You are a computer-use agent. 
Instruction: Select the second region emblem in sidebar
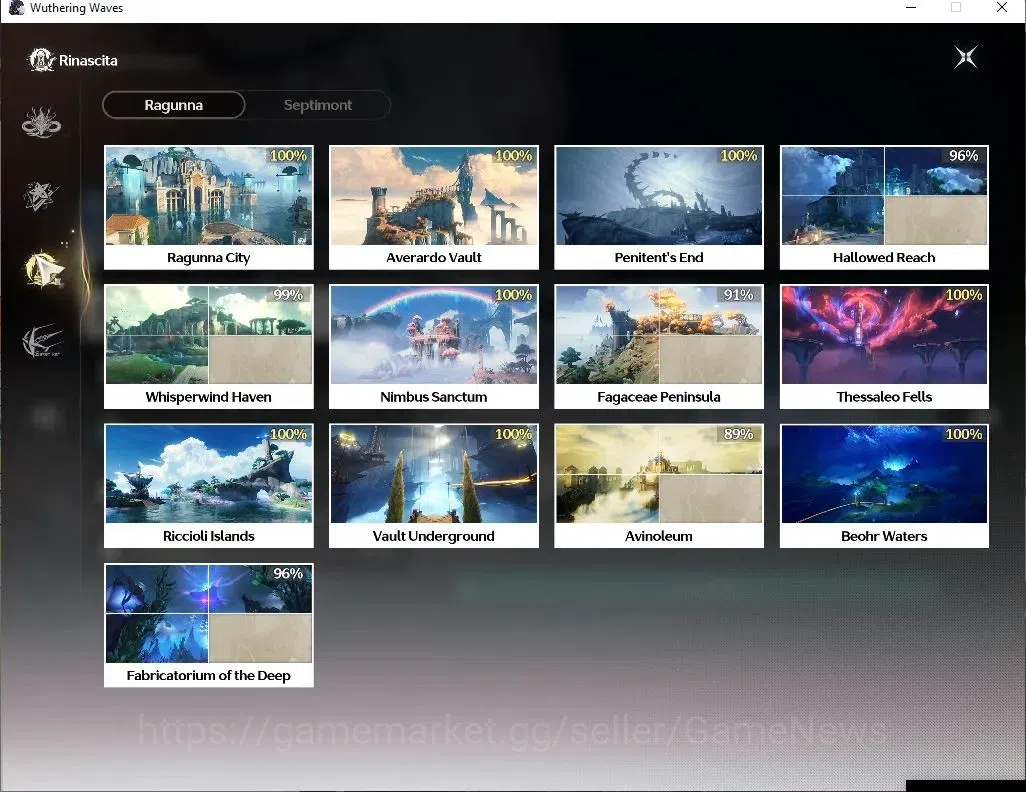41,195
